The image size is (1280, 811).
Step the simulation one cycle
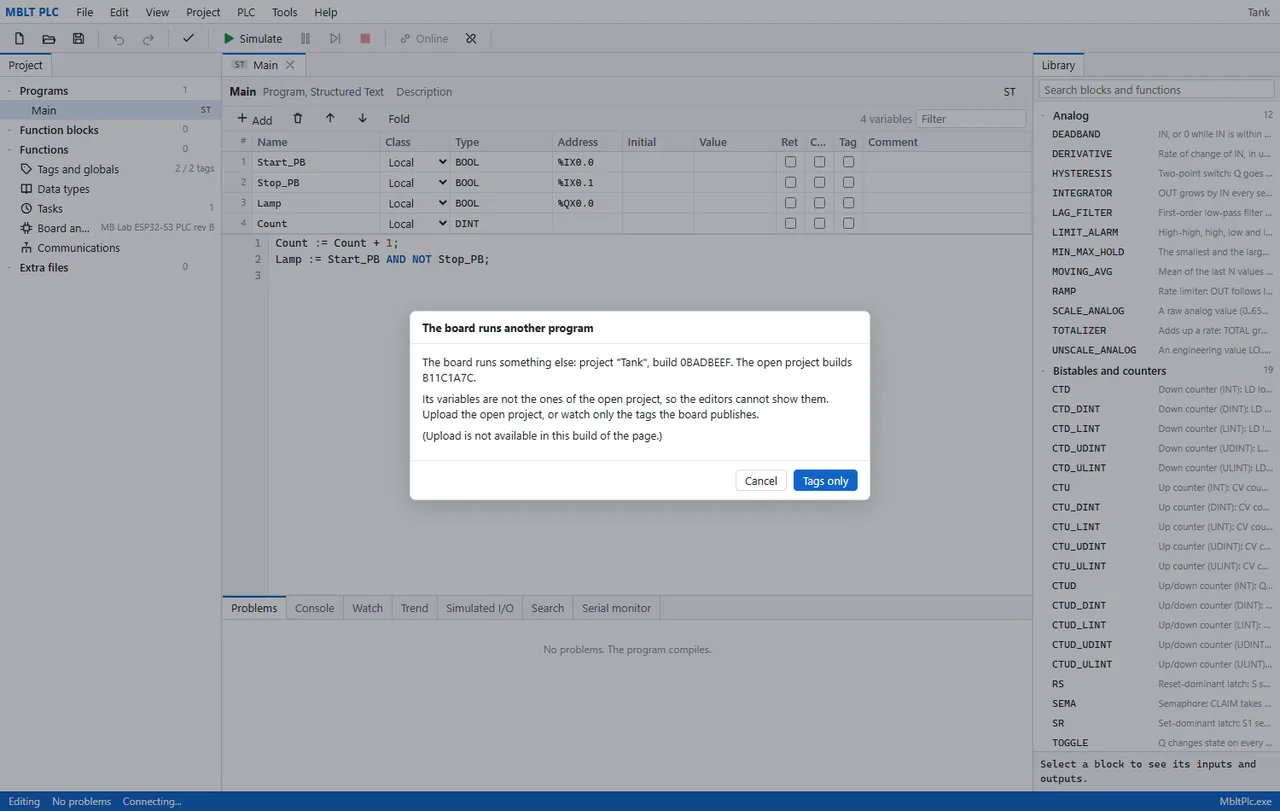[335, 39]
